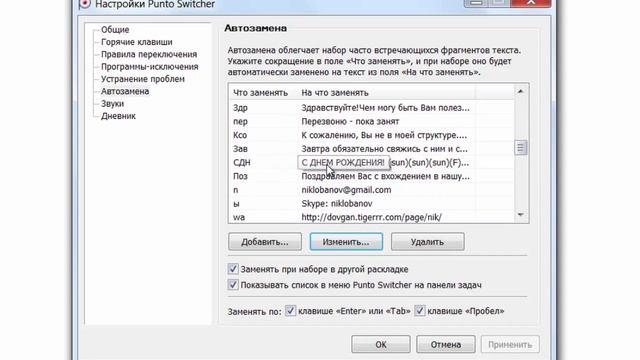
Task: Sort by На что заменять column header
Action: (387, 93)
